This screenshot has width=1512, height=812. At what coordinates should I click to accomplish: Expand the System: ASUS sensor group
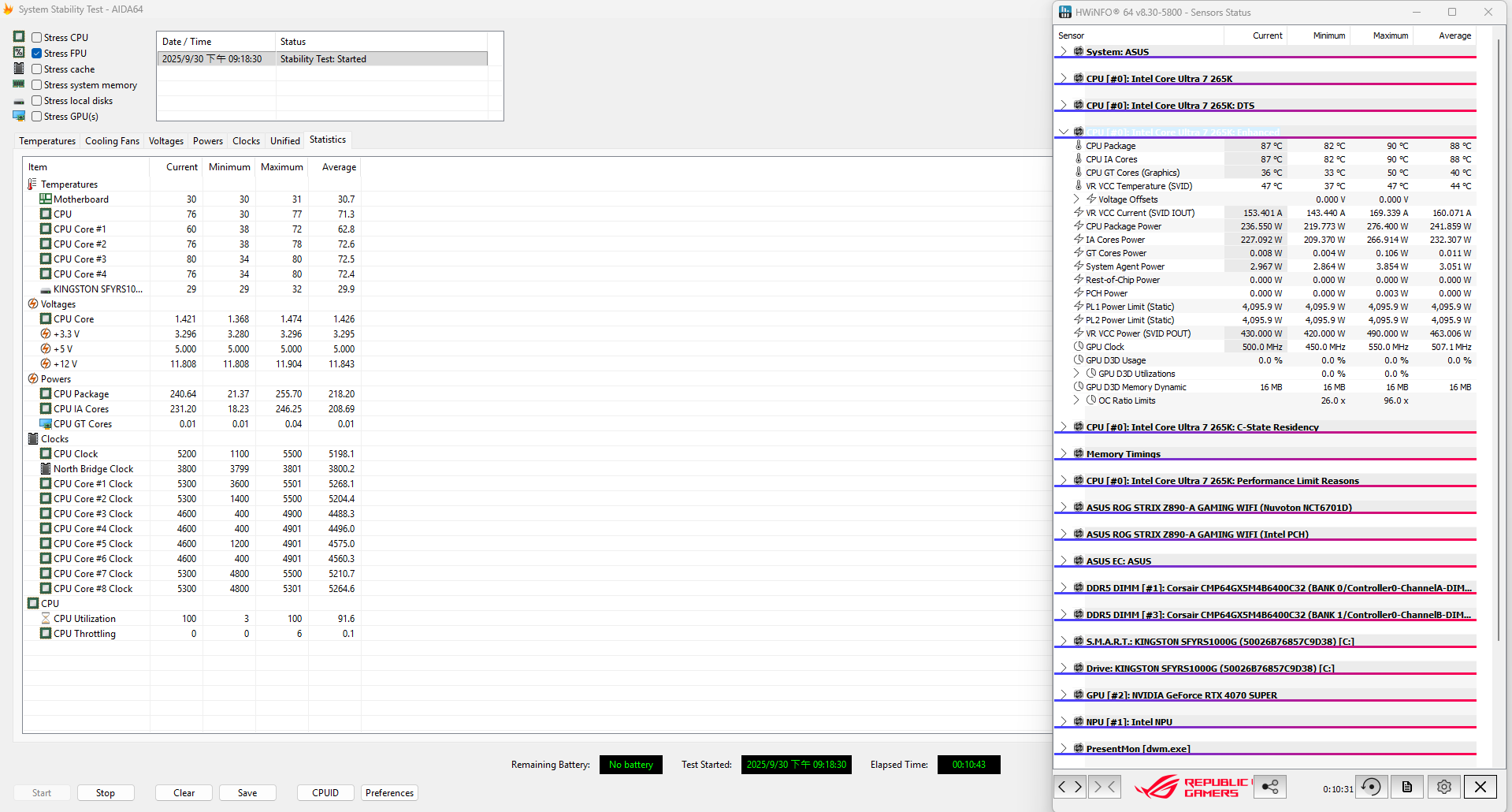tap(1063, 51)
